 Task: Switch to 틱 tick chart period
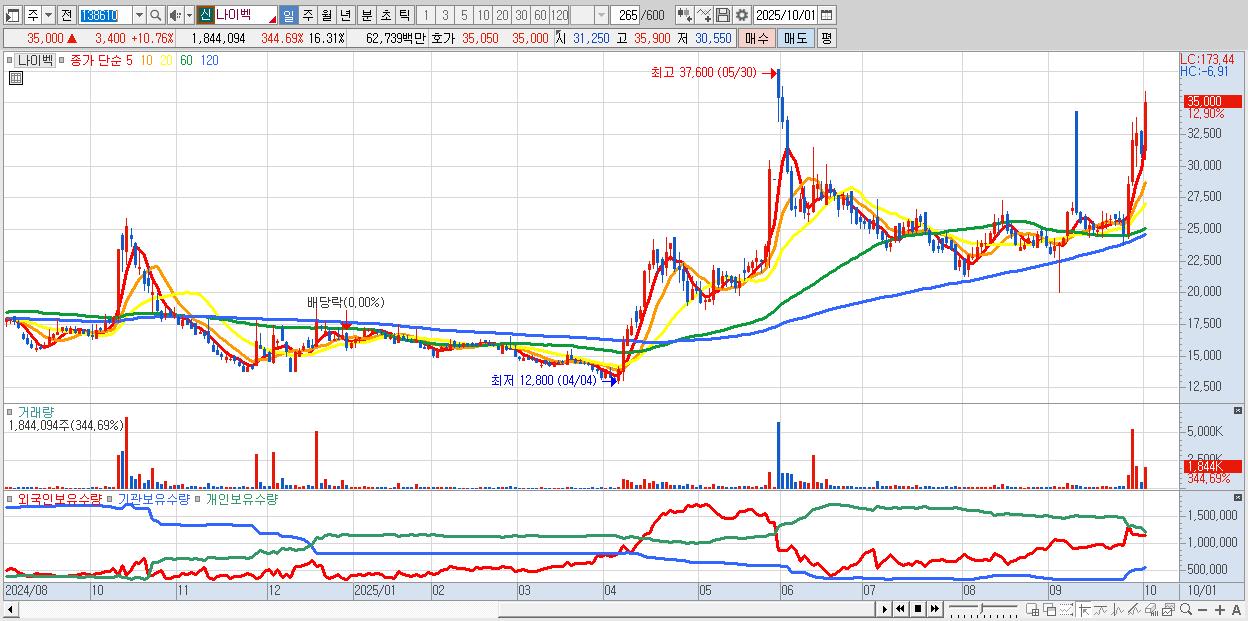pos(404,16)
